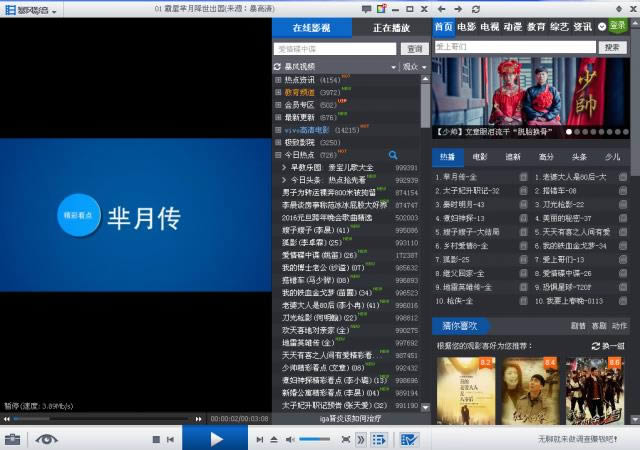This screenshot has height=450, width=640.
Task: Collapse the 今日热点 category
Action: click(278, 155)
